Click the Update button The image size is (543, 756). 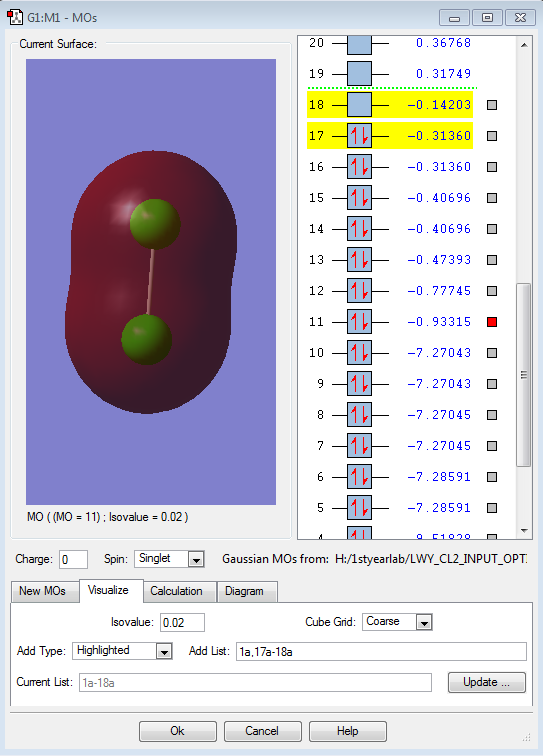487,682
